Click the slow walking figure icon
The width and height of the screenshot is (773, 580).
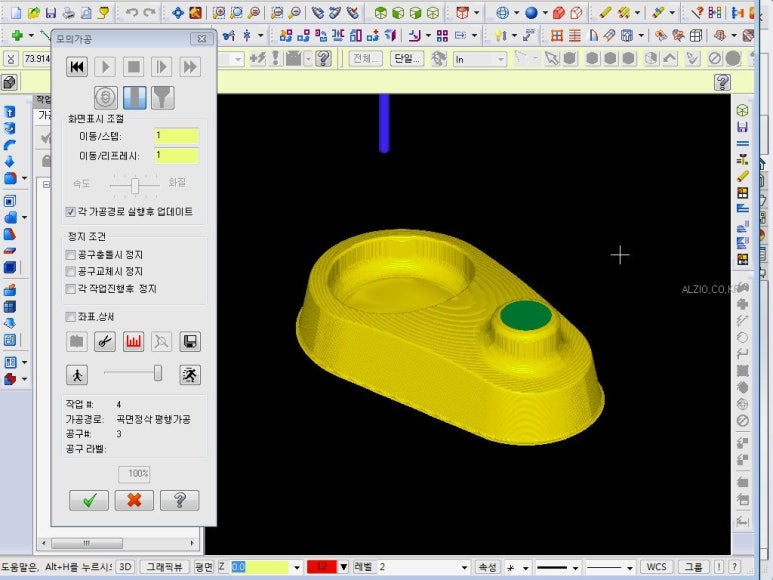pyautogui.click(x=77, y=375)
